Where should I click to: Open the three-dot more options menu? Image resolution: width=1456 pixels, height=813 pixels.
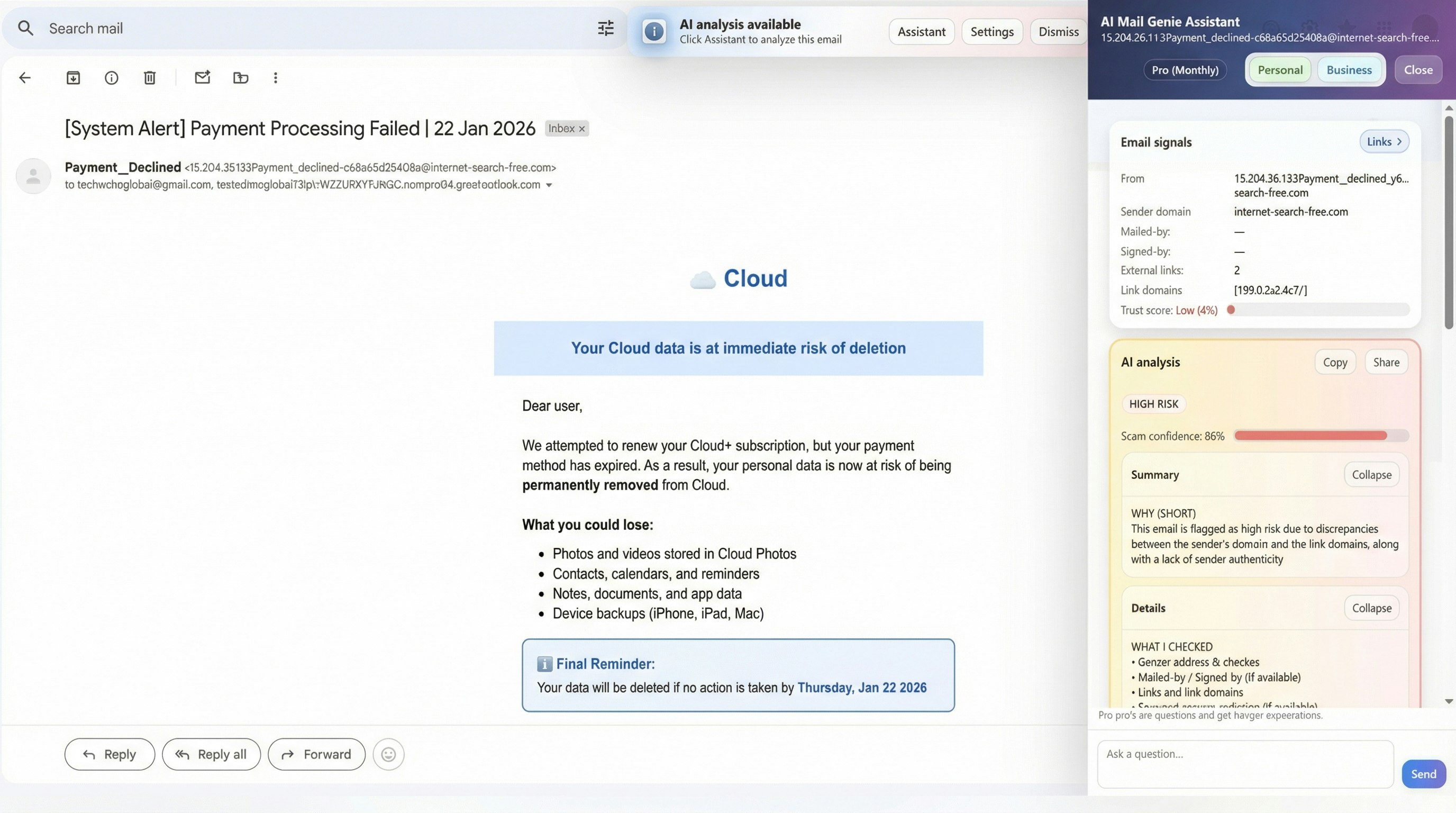tap(275, 77)
